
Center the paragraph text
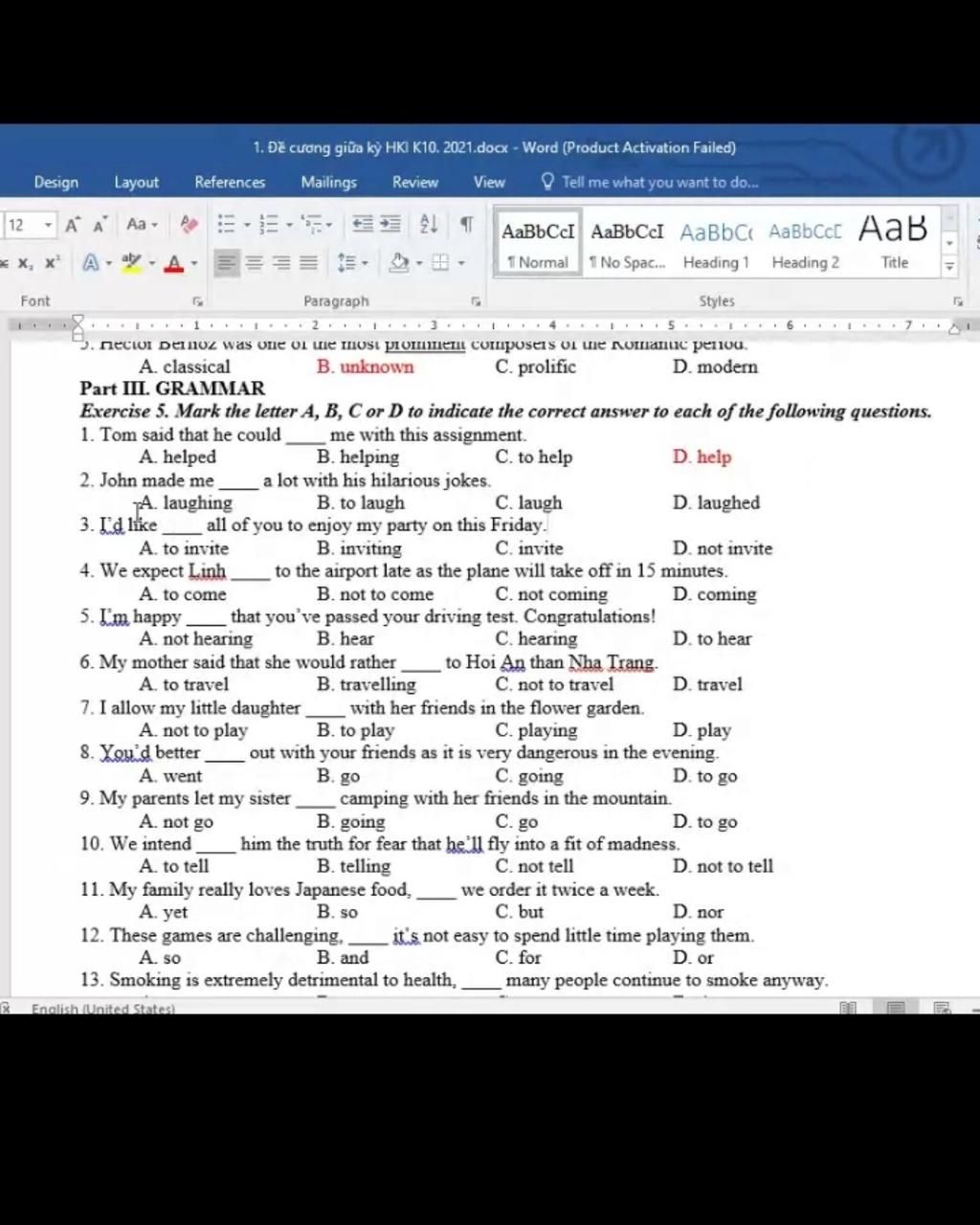(254, 263)
